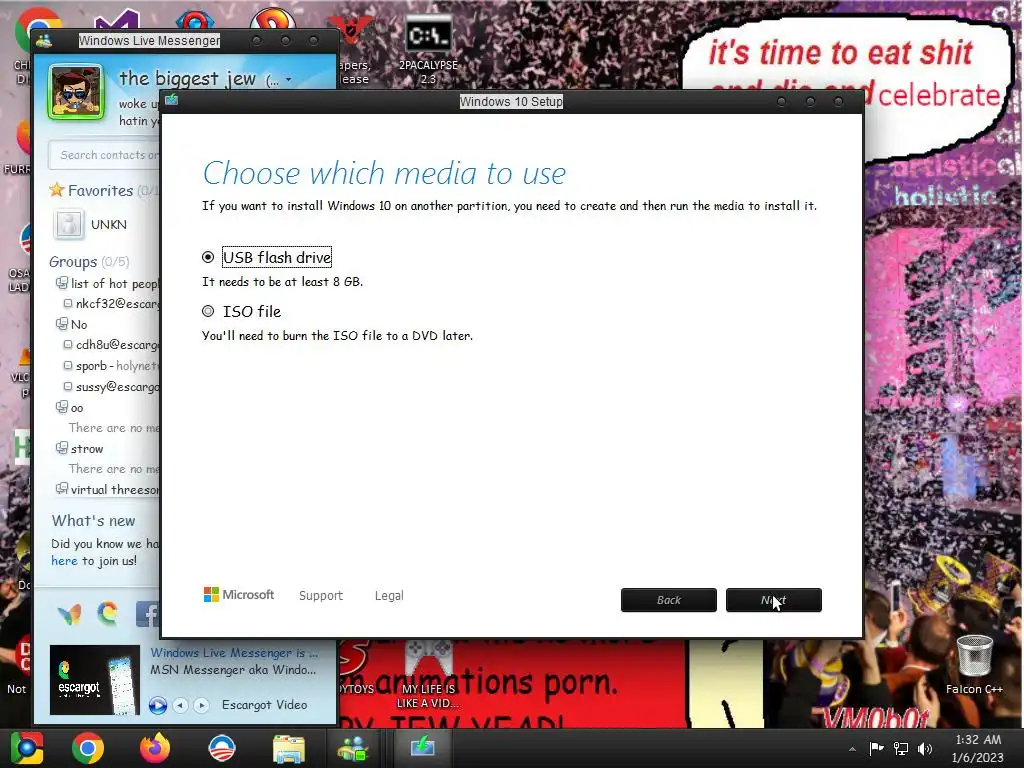Go to previous Messenger video item
Screen dimensions: 1024x768
[181, 705]
